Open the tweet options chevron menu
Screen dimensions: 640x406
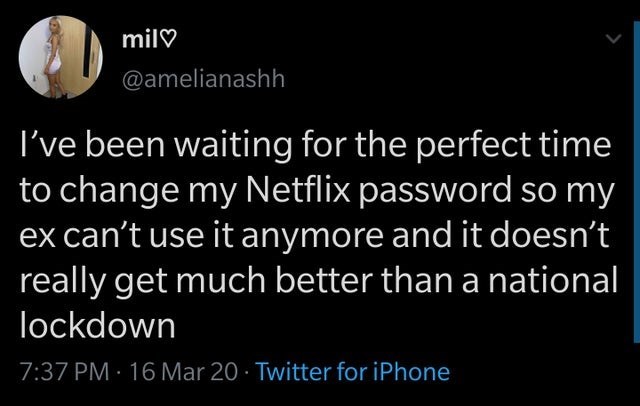click(x=613, y=39)
